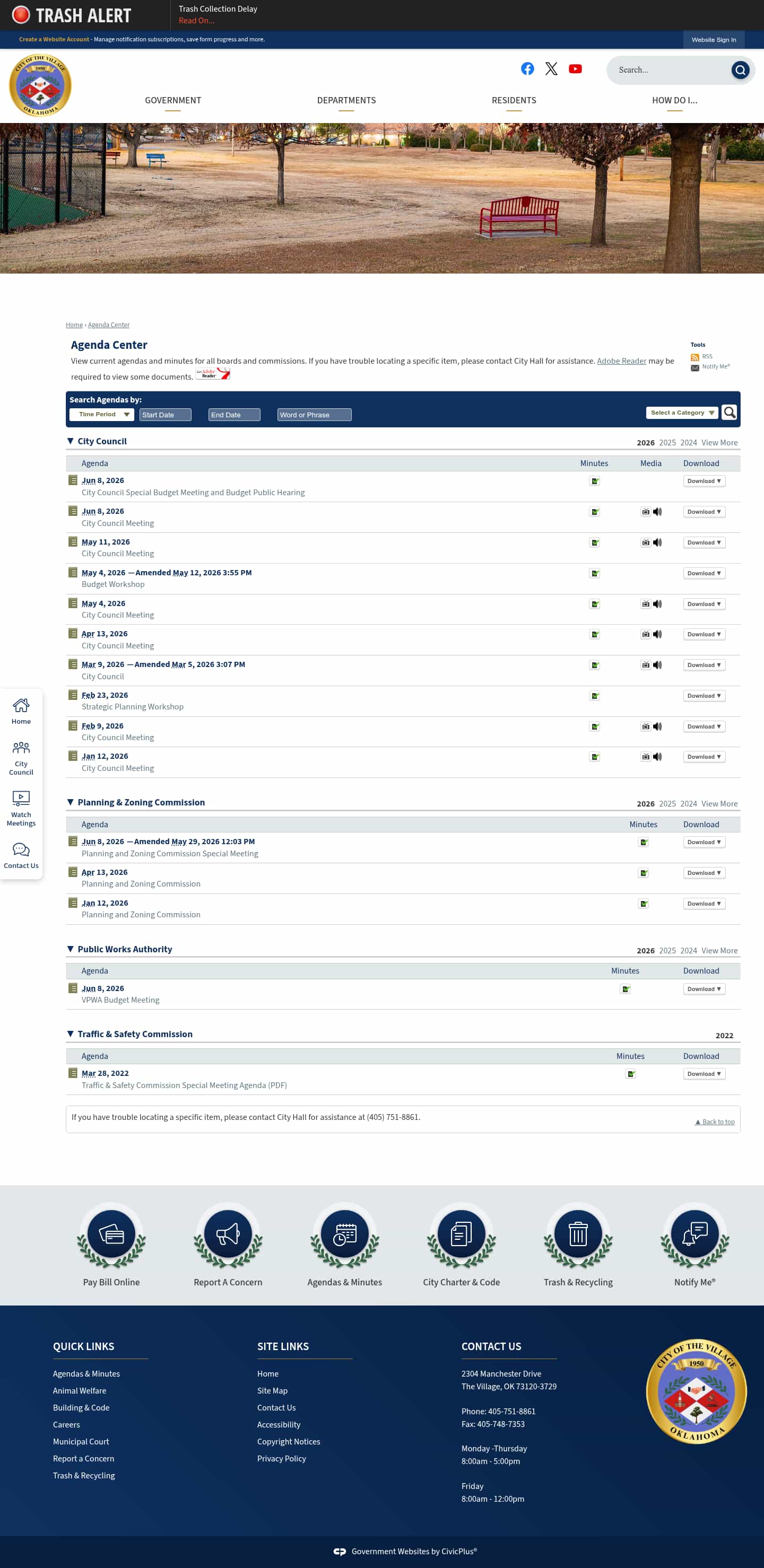Viewport: 764px width, 1568px height.
Task: Open the Time Period dropdown
Action: point(102,415)
